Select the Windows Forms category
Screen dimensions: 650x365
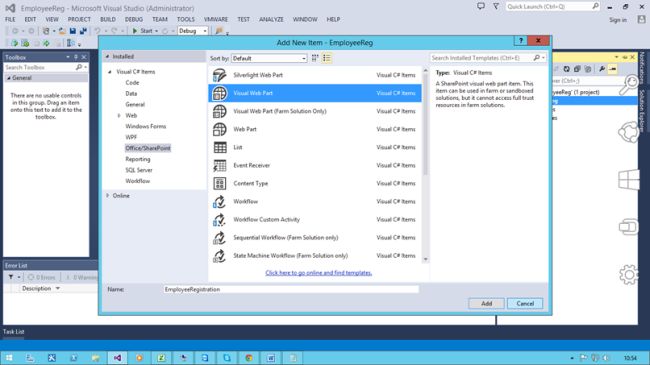point(146,126)
